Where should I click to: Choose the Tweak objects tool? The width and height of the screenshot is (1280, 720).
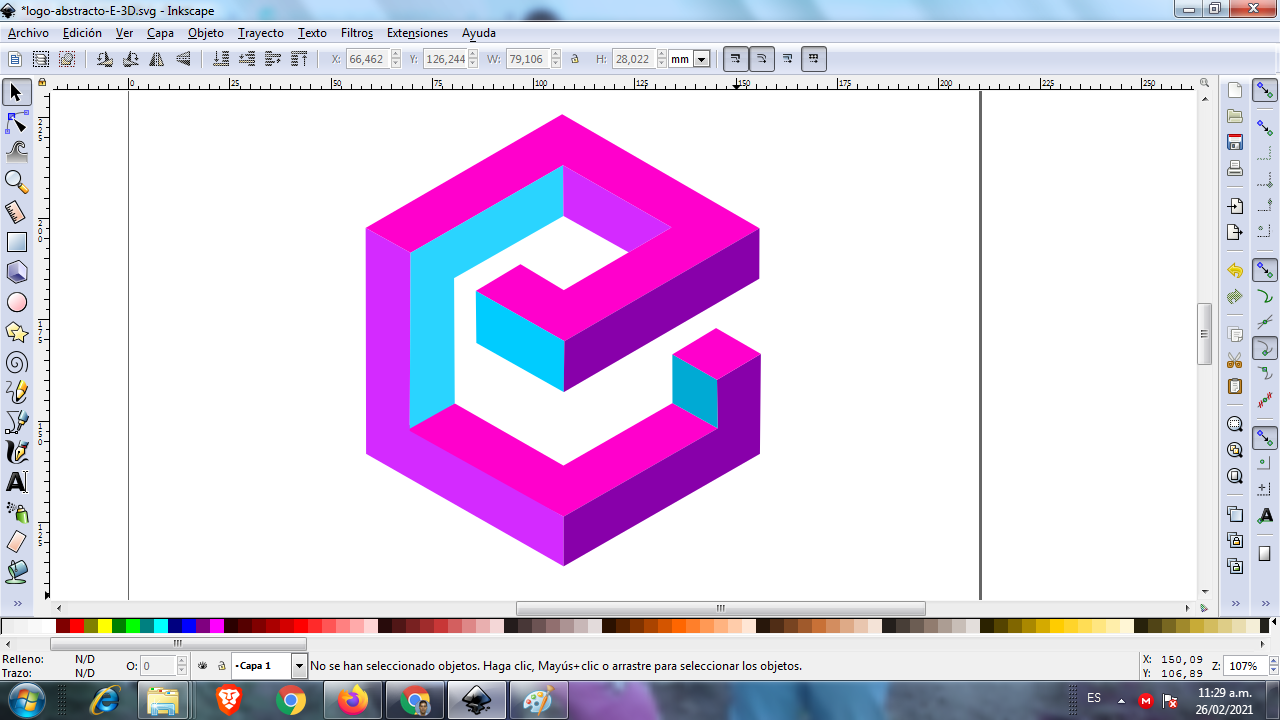[16, 152]
